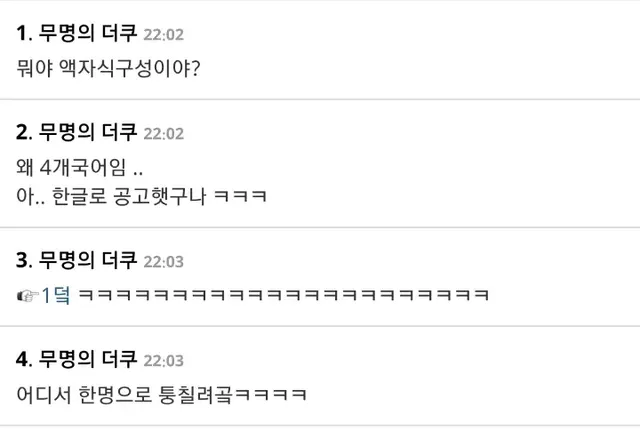
Task: Select comment number 1 label
Action: tap(24, 33)
